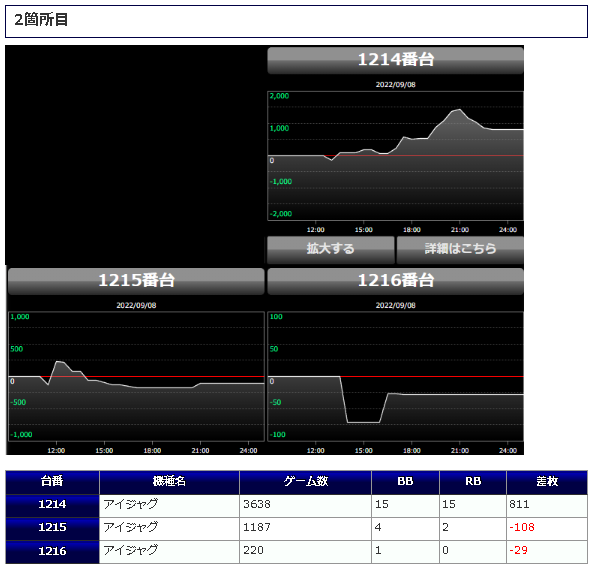This screenshot has height=568, width=592.
Task: Click the 機種名 column header
Action: tap(169, 482)
